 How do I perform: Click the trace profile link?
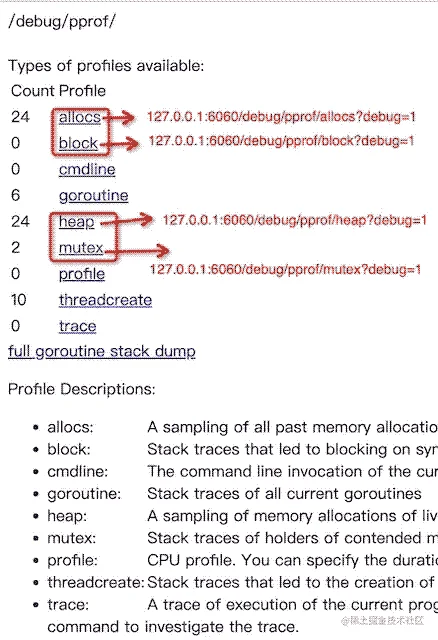pos(78,326)
